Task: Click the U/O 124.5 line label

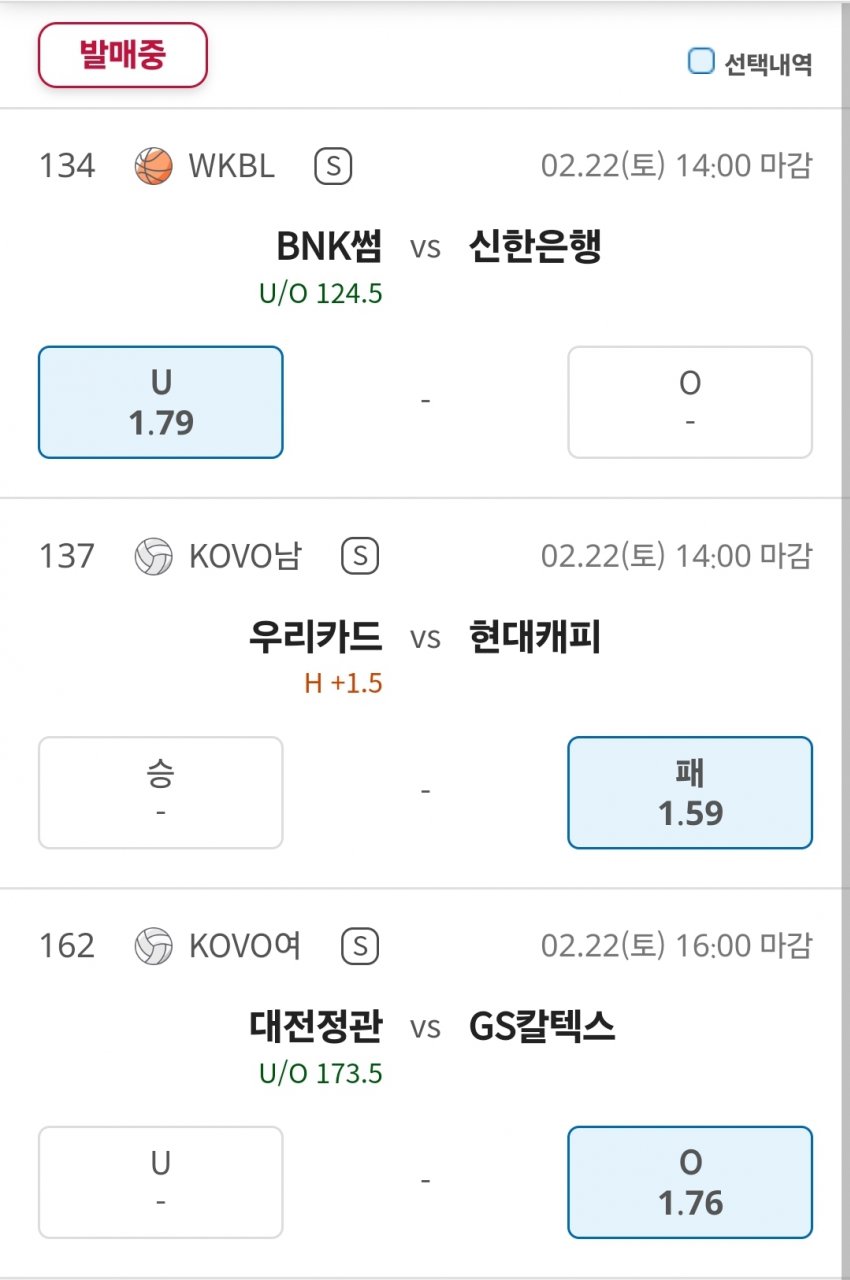Action: point(321,294)
